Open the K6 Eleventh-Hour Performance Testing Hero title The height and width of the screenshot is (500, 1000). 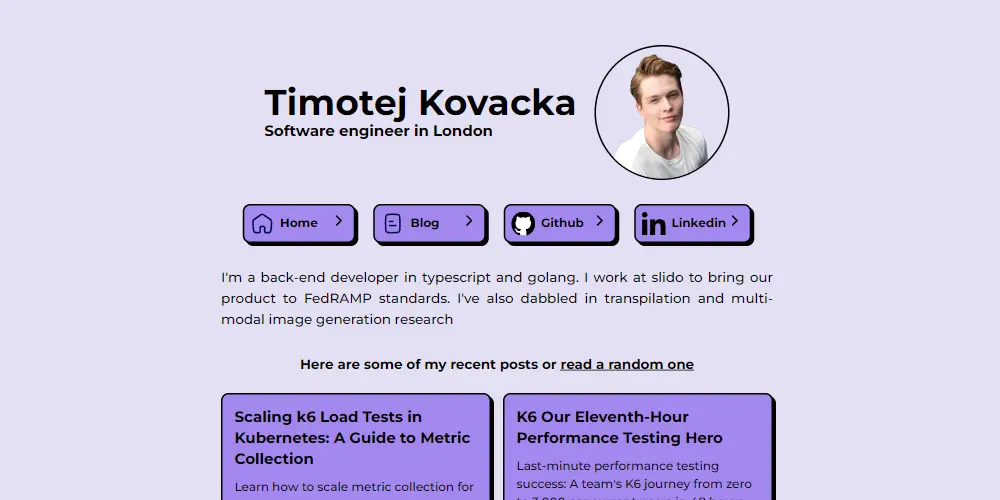pyautogui.click(x=619, y=427)
